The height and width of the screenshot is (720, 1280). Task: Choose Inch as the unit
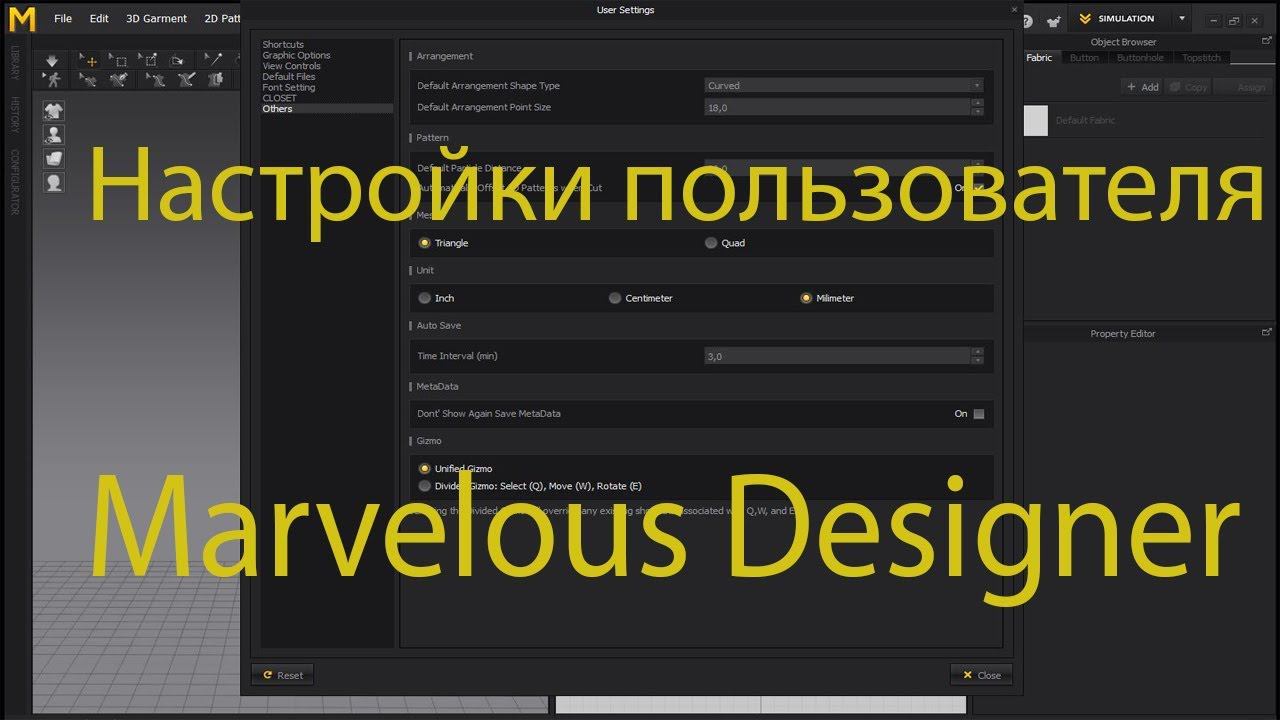(425, 298)
